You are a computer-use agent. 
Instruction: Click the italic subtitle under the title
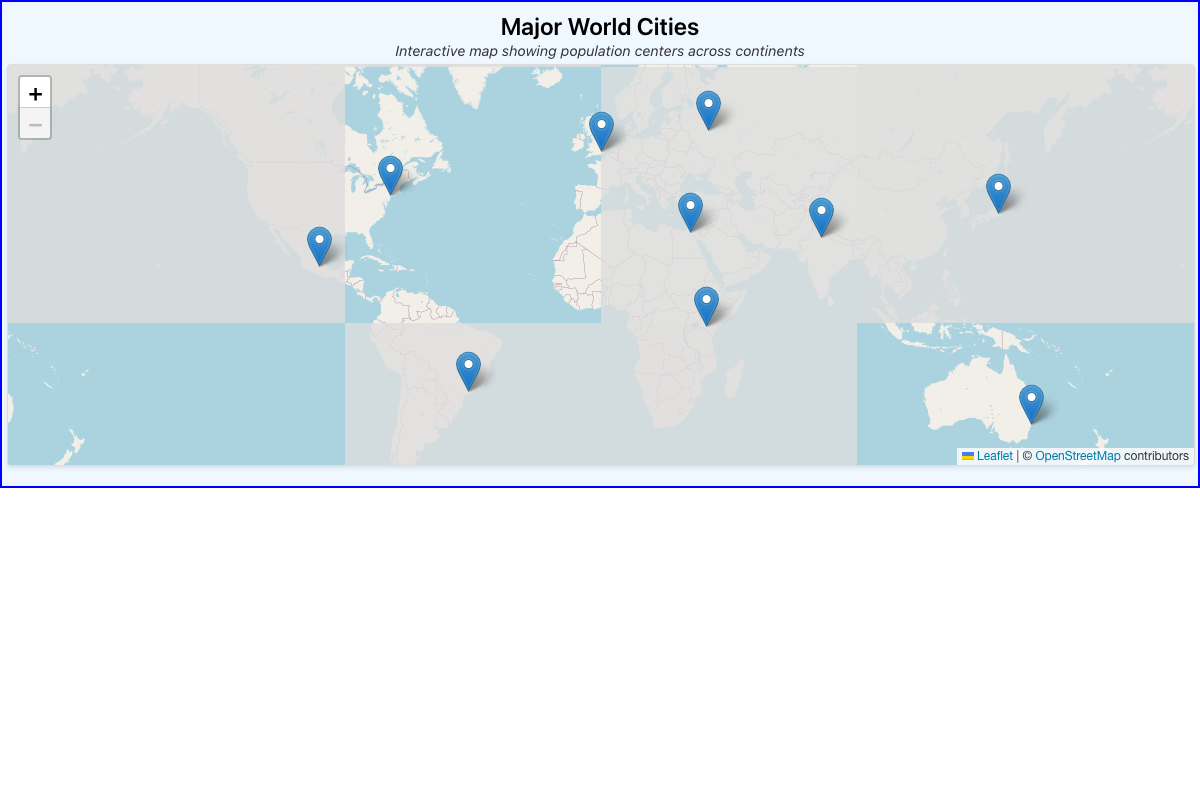pyautogui.click(x=599, y=51)
